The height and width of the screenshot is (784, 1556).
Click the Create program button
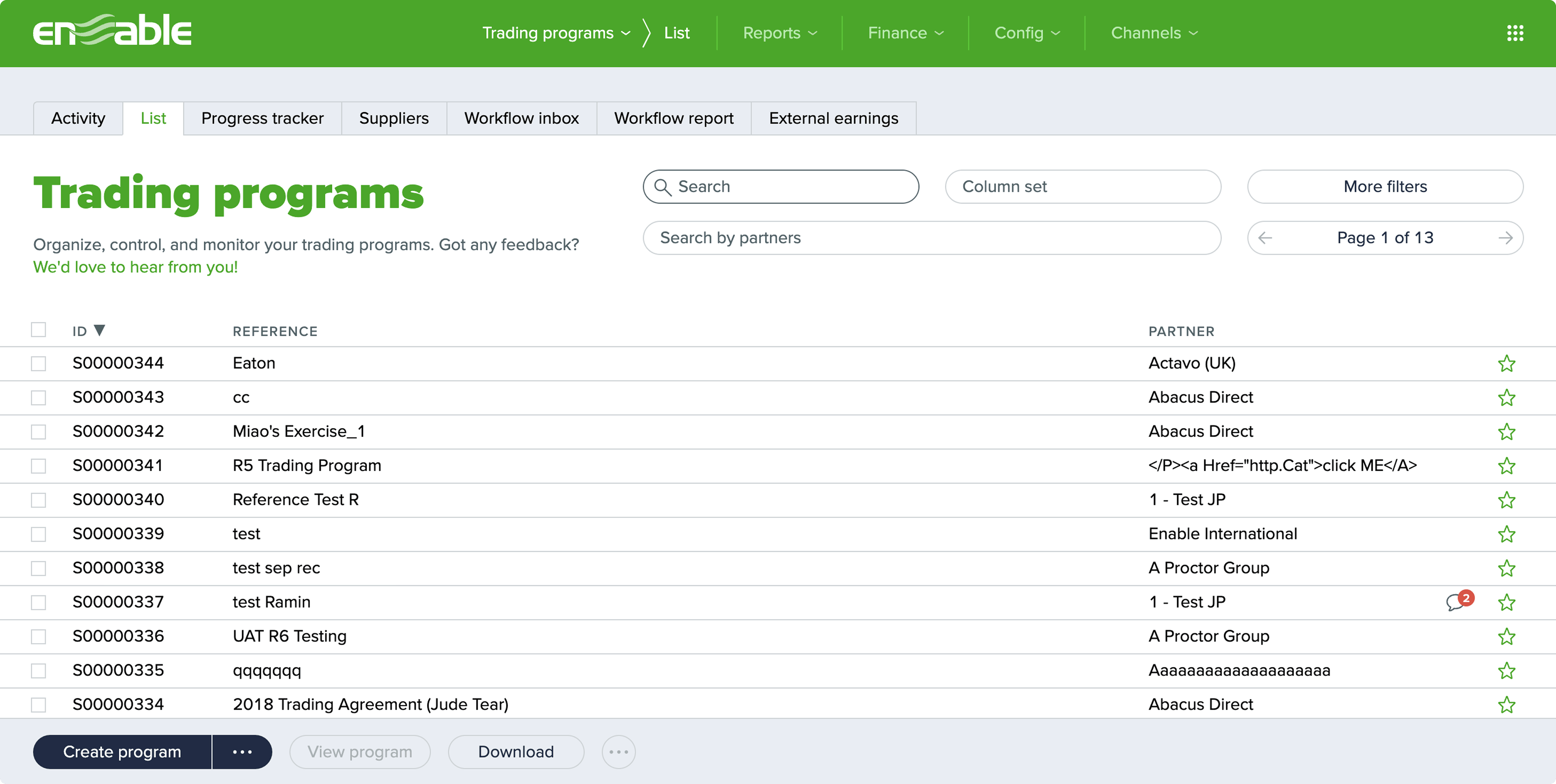(x=122, y=752)
